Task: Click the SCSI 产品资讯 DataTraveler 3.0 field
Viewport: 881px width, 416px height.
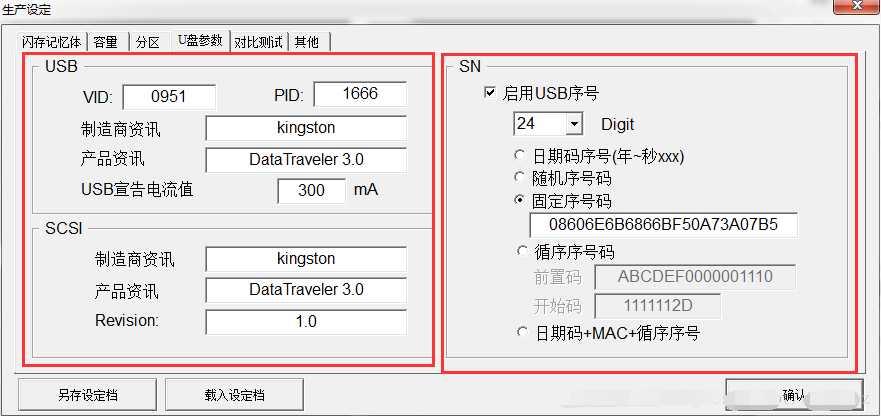Action: coord(306,291)
